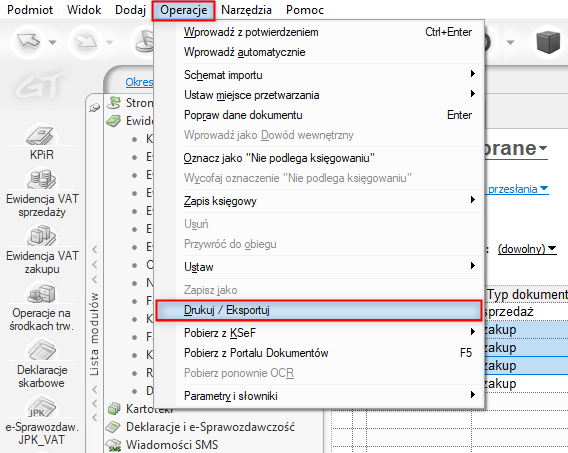Open the (dowolny) filter dropdown
The height and width of the screenshot is (453, 568).
[527, 249]
